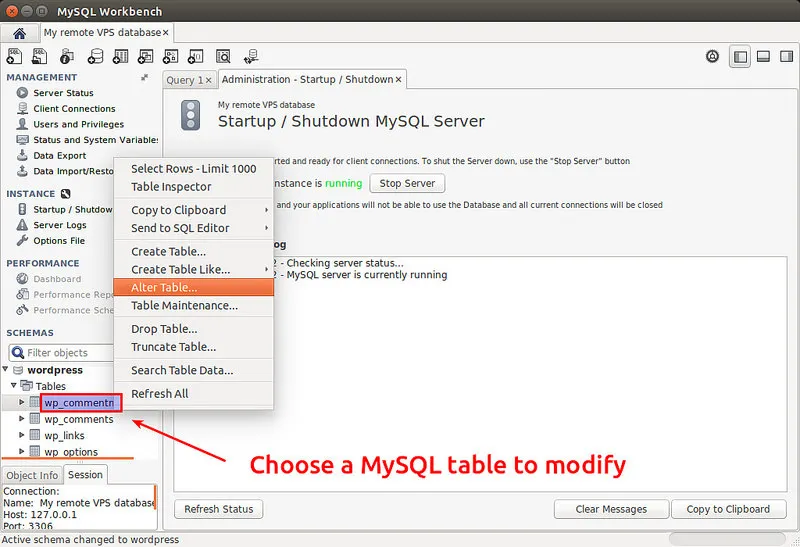Screen dimensions: 800x547
Task: Create a new function toolbar icon
Action: pos(196,56)
